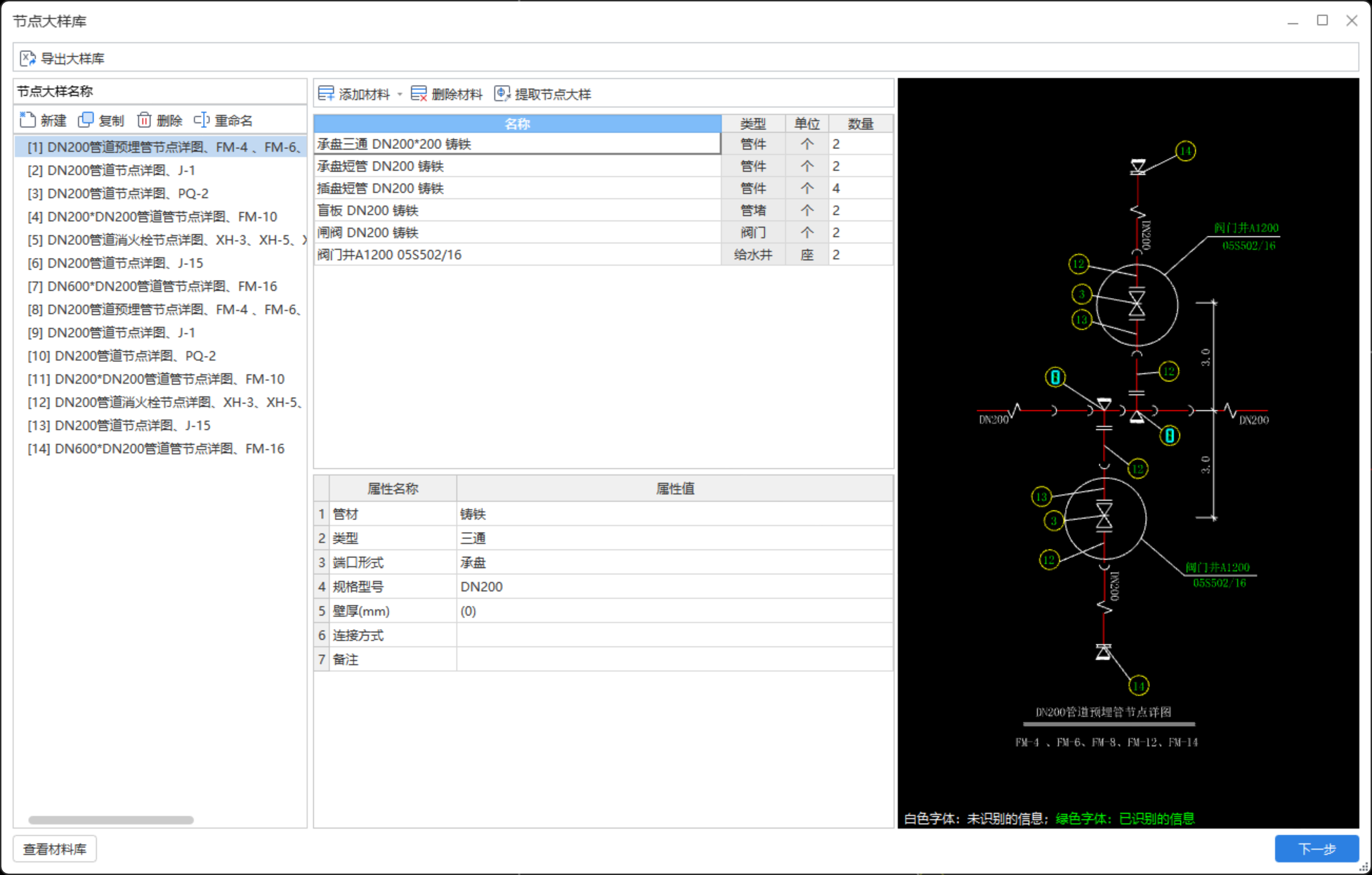
Task: Click the 导出大样库 label
Action: 72,58
